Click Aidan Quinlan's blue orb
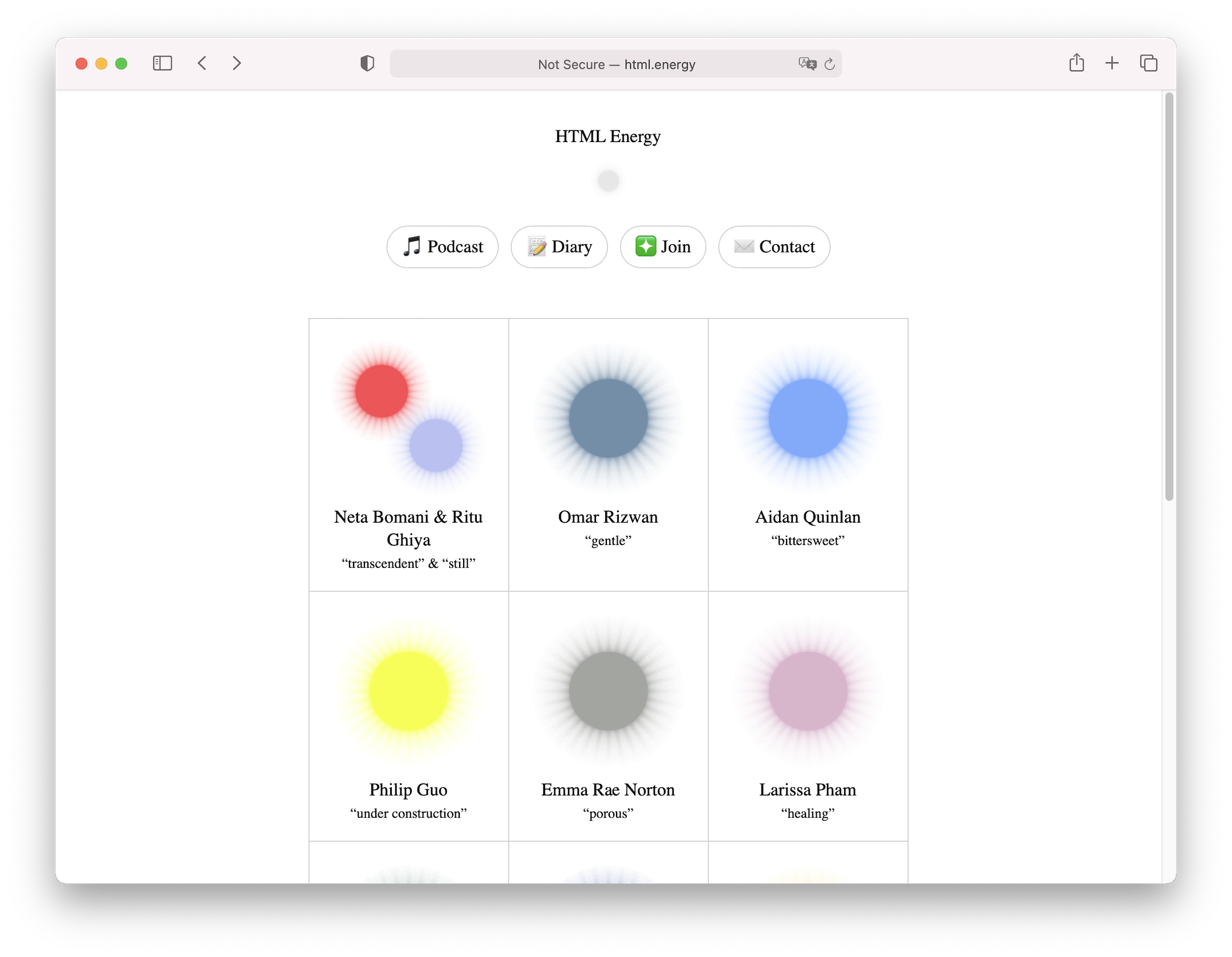 tap(808, 418)
